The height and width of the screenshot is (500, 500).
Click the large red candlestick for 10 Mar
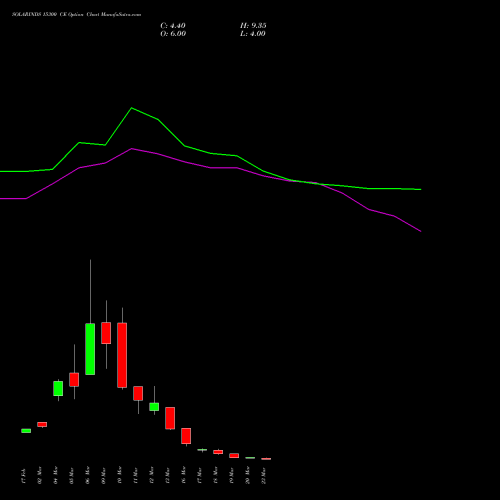tap(122, 355)
